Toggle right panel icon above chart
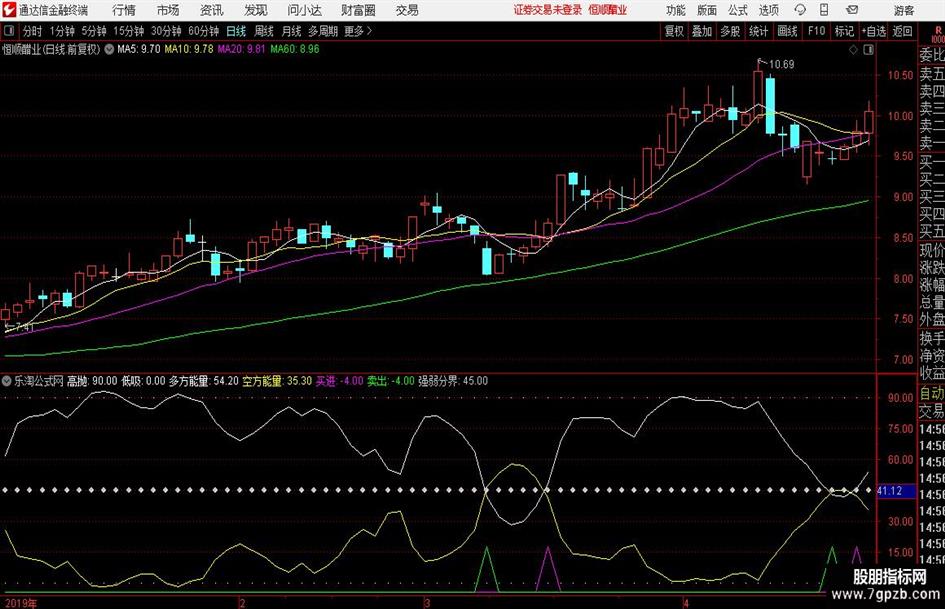The height and width of the screenshot is (609, 945). tap(868, 50)
